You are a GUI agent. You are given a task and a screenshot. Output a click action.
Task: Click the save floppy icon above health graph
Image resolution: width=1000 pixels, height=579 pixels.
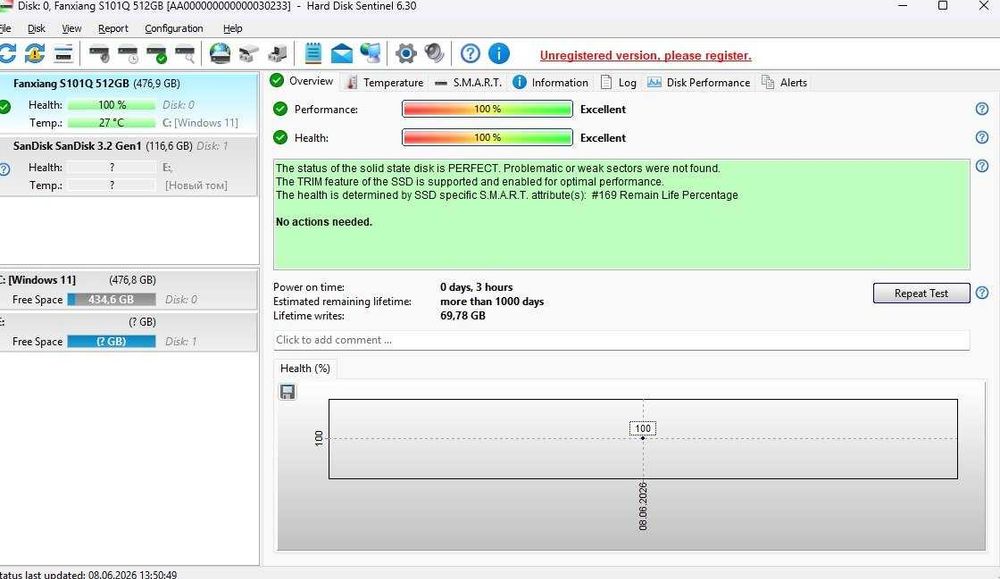click(288, 392)
